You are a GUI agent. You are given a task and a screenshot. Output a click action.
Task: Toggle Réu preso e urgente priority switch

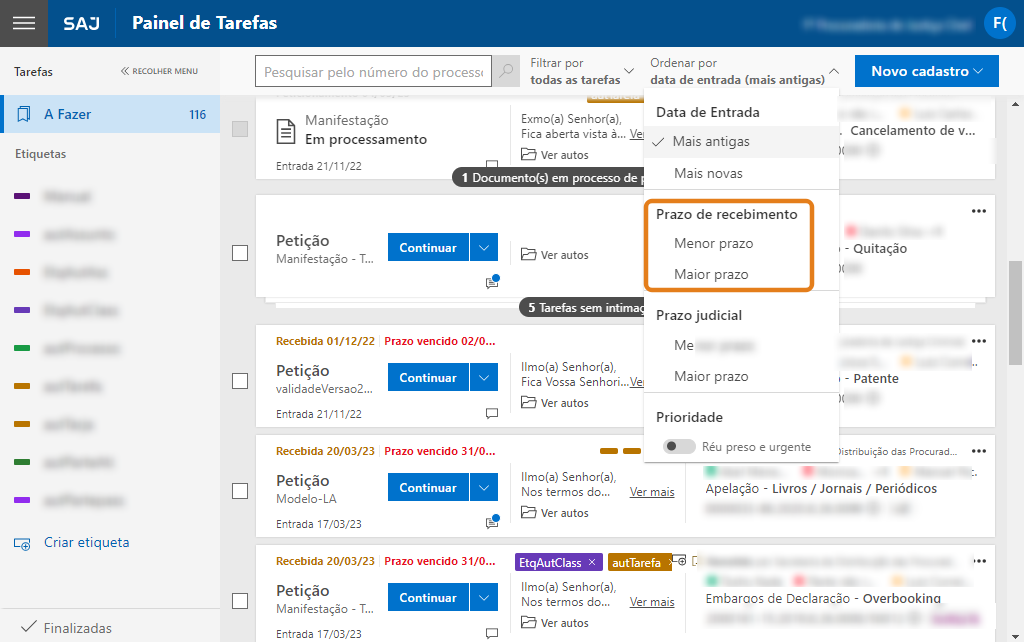click(x=680, y=447)
